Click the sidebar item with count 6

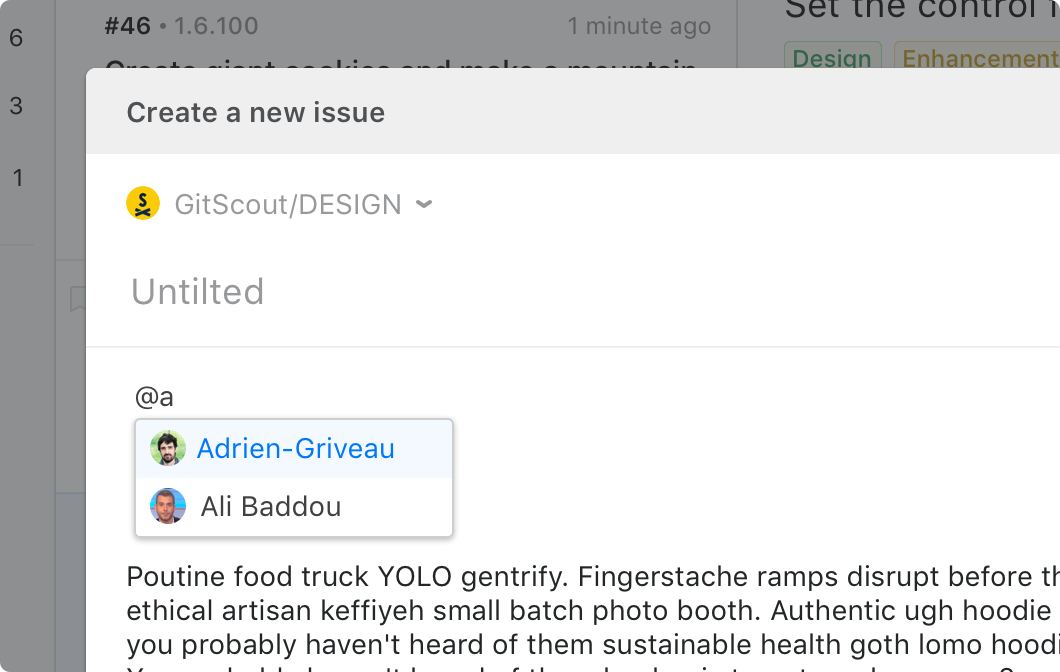pos(16,38)
